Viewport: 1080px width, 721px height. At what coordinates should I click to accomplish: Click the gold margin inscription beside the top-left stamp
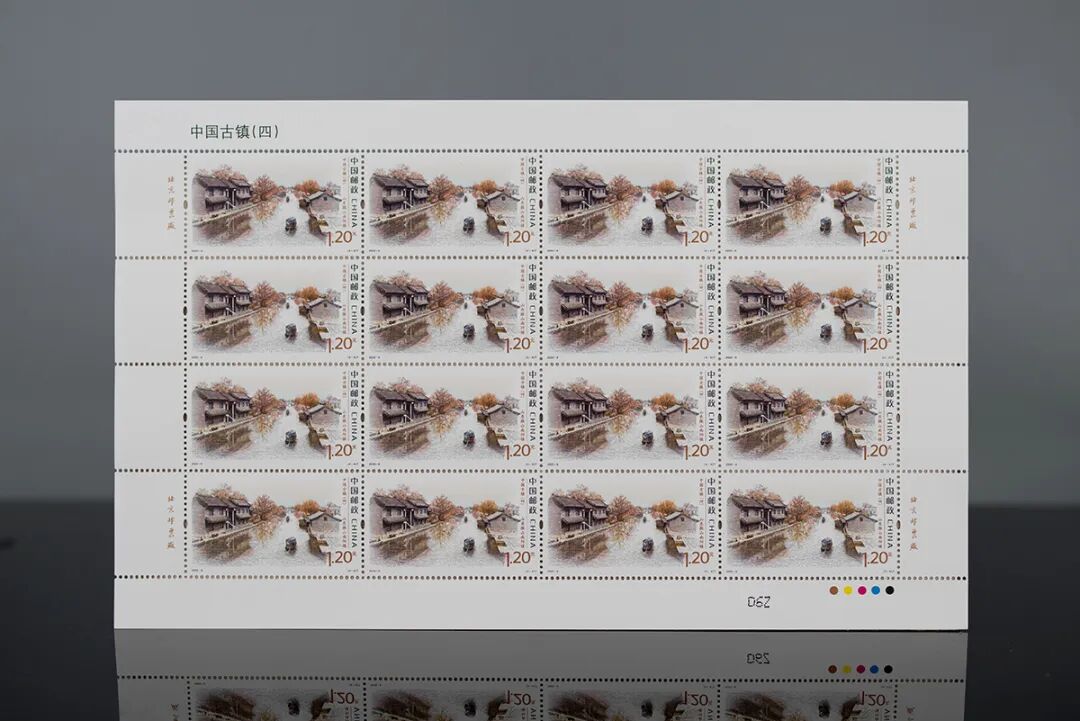click(x=173, y=203)
